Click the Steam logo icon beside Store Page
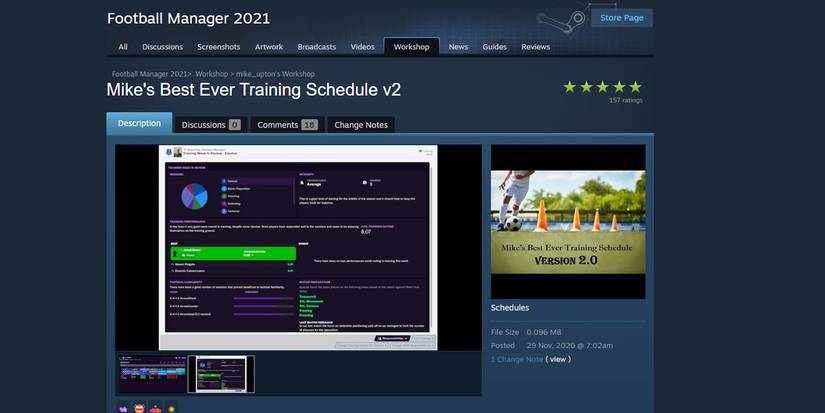The image size is (825, 413). 561,22
